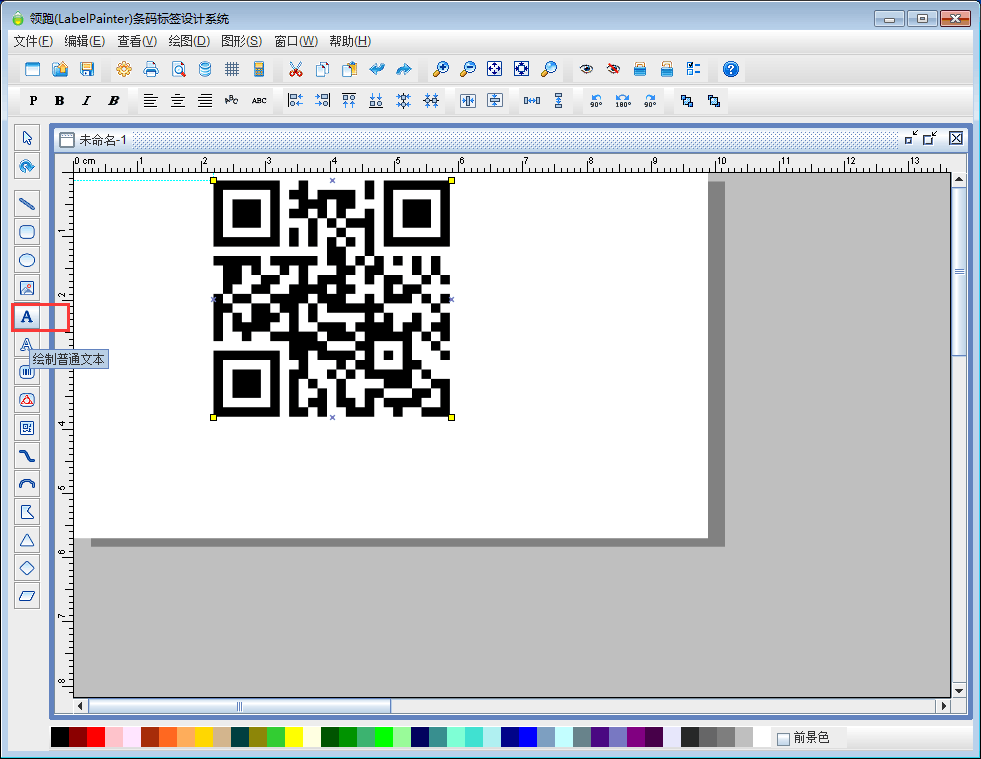Open the print dialog

click(151, 69)
